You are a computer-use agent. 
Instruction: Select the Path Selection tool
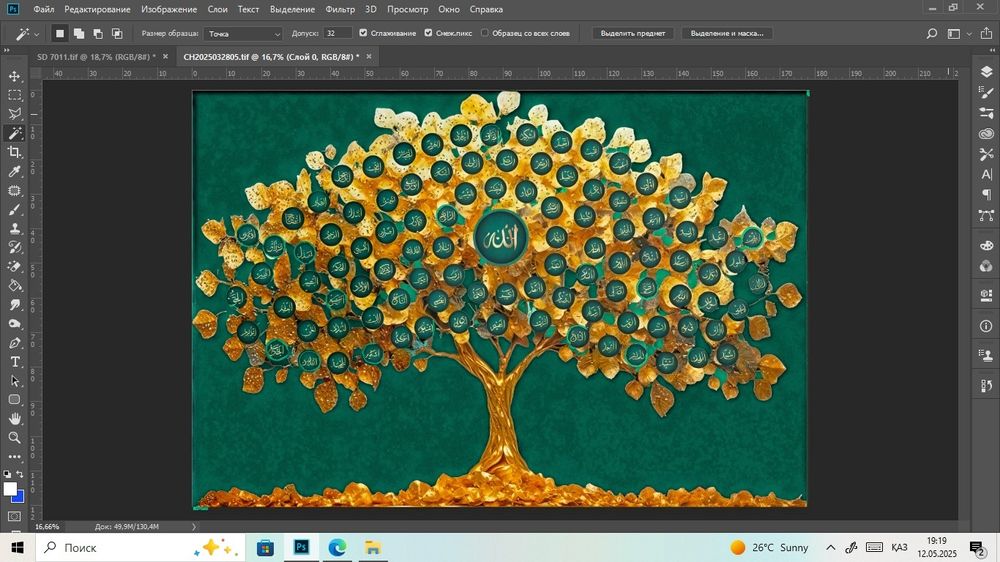pyautogui.click(x=14, y=381)
